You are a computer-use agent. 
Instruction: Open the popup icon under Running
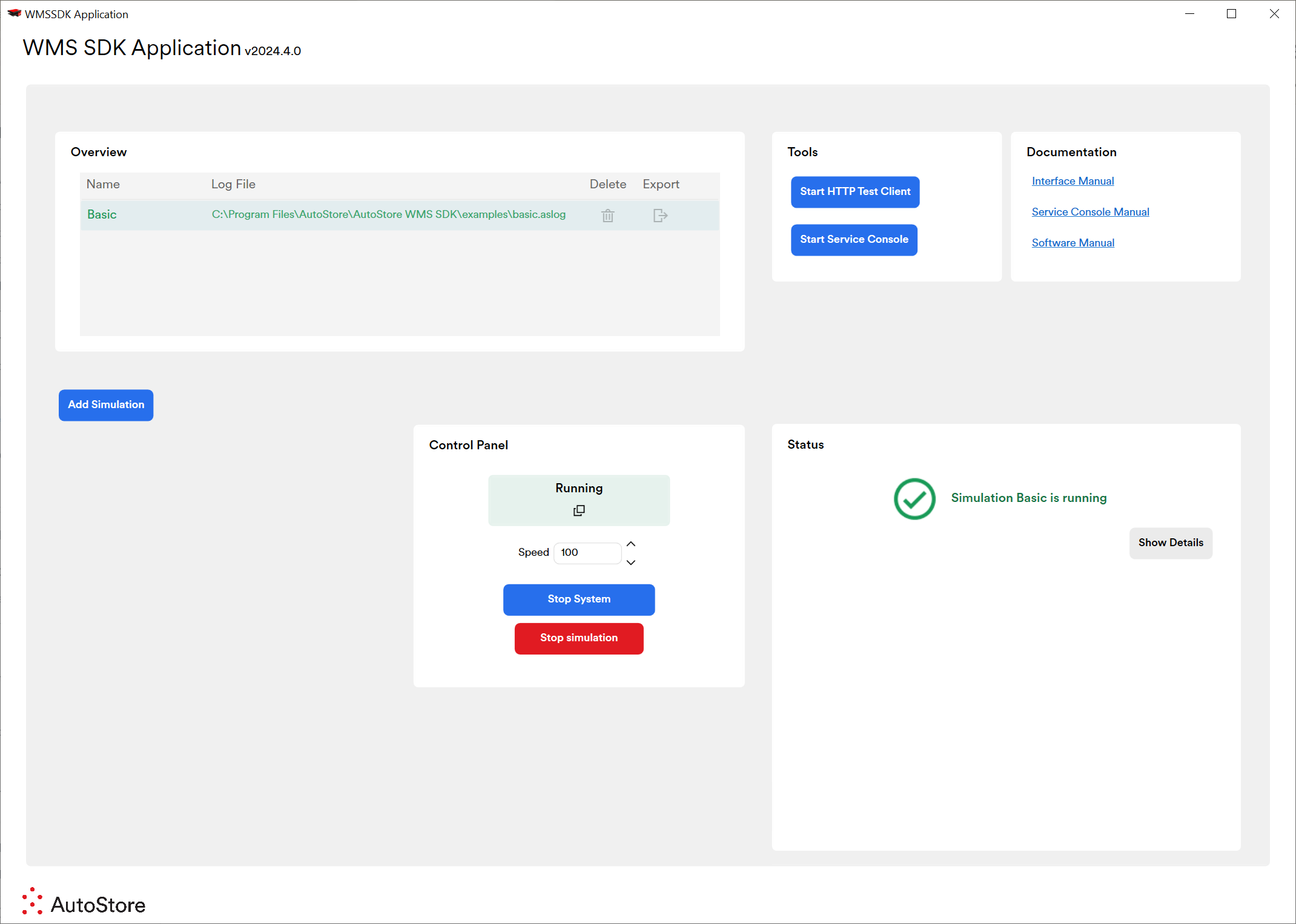579,510
